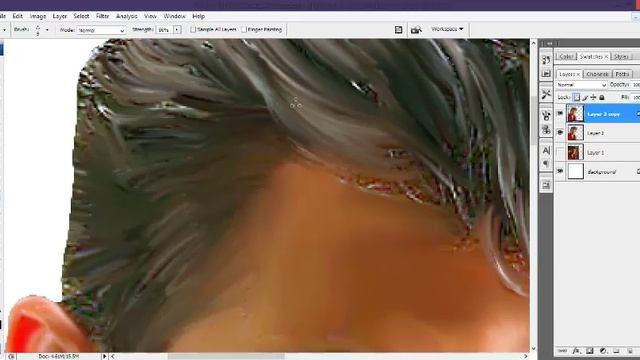Click the Strength value field
The image size is (640, 360).
click(164, 30)
